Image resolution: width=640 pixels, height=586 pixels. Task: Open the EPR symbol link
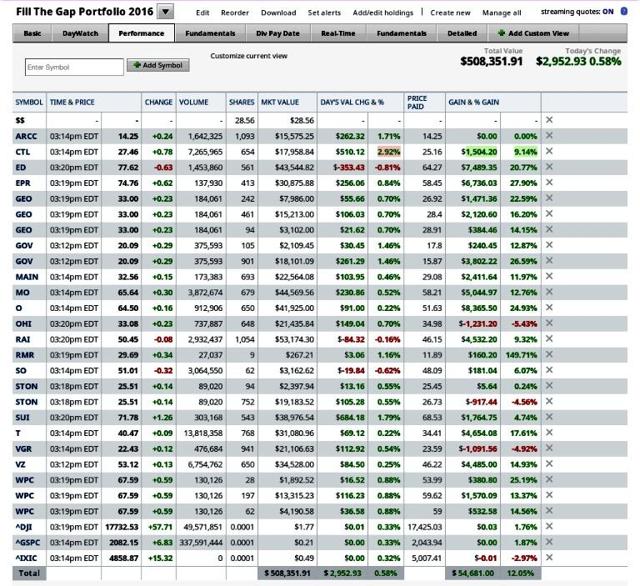[x=23, y=183]
